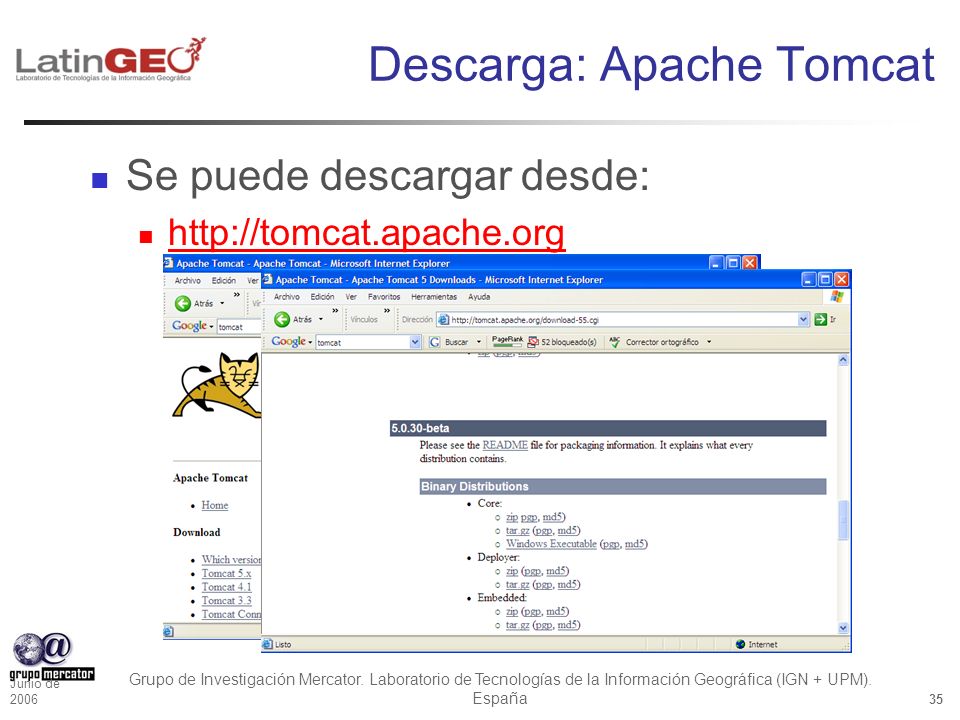Viewport: 960px width, 720px height.
Task: Click the grupo mercator globe logo
Action: click(x=51, y=657)
